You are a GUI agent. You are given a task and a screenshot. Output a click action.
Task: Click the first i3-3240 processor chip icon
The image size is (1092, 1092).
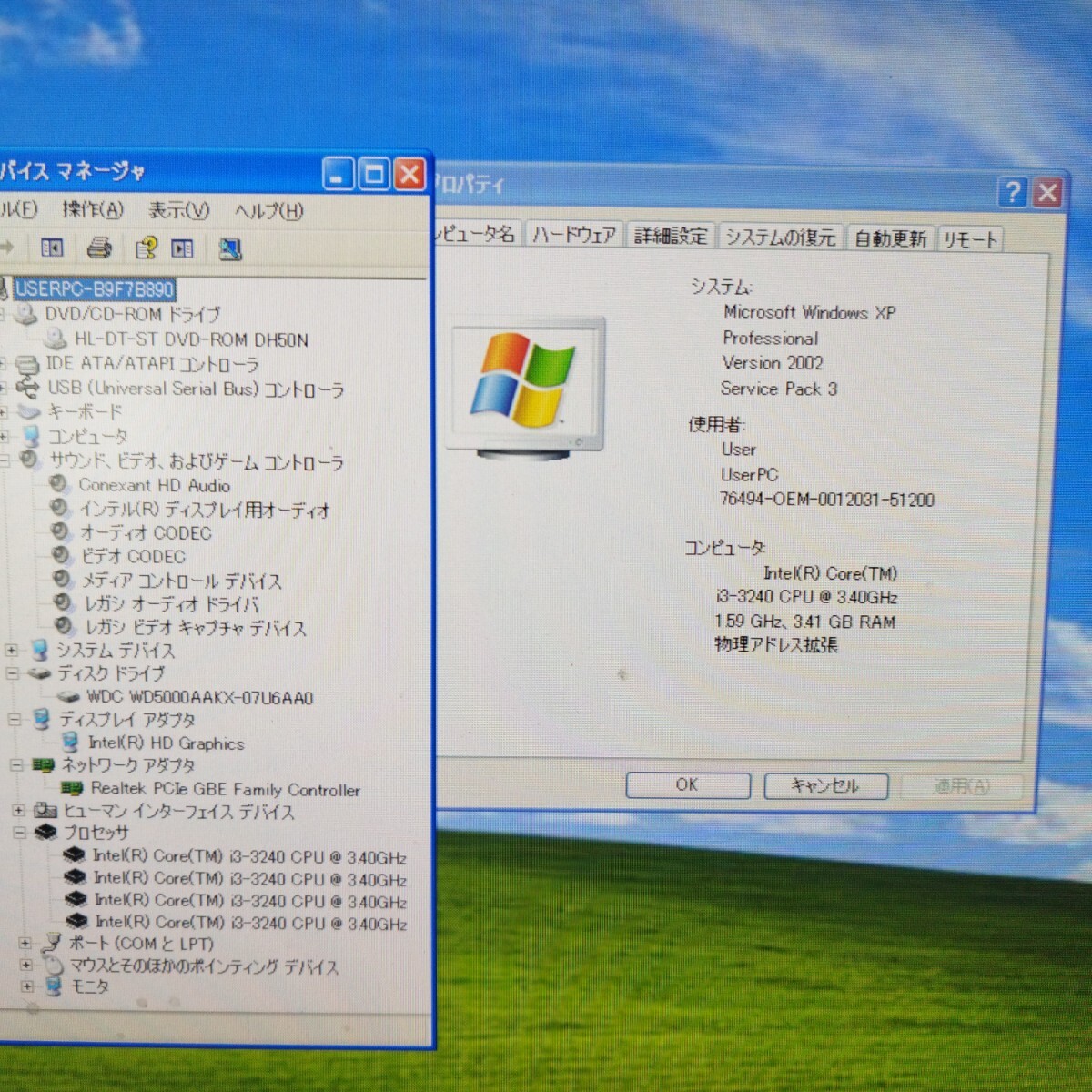tap(75, 855)
